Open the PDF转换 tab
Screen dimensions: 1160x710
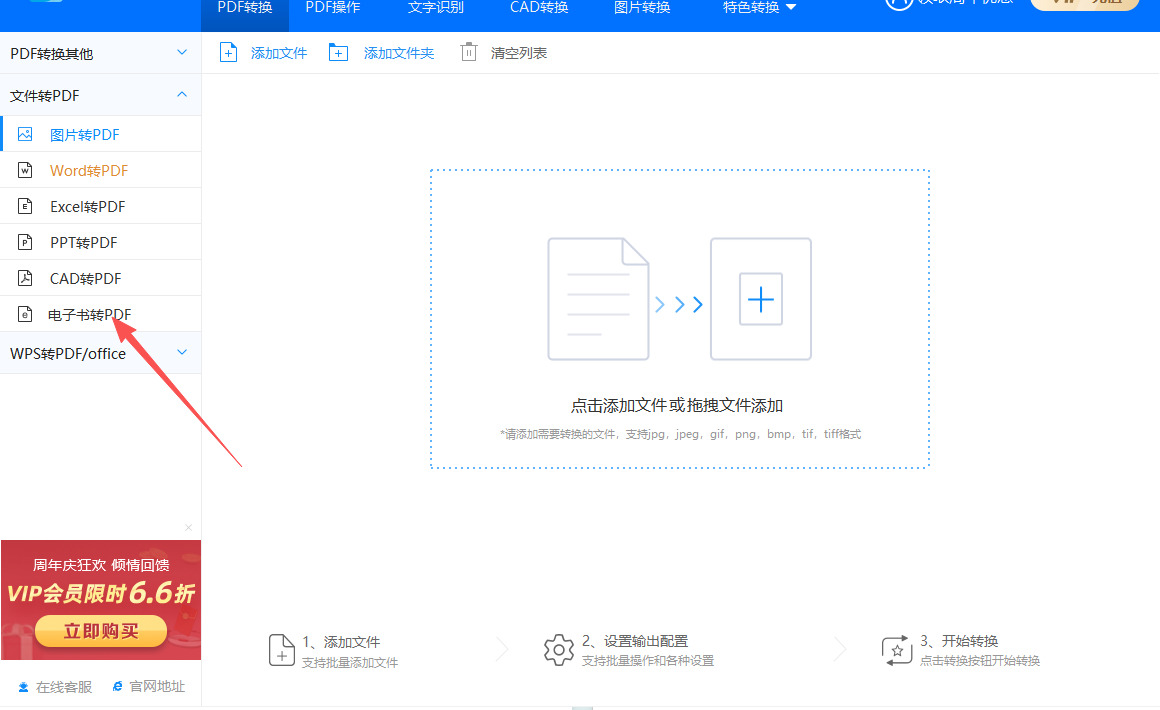pyautogui.click(x=245, y=8)
